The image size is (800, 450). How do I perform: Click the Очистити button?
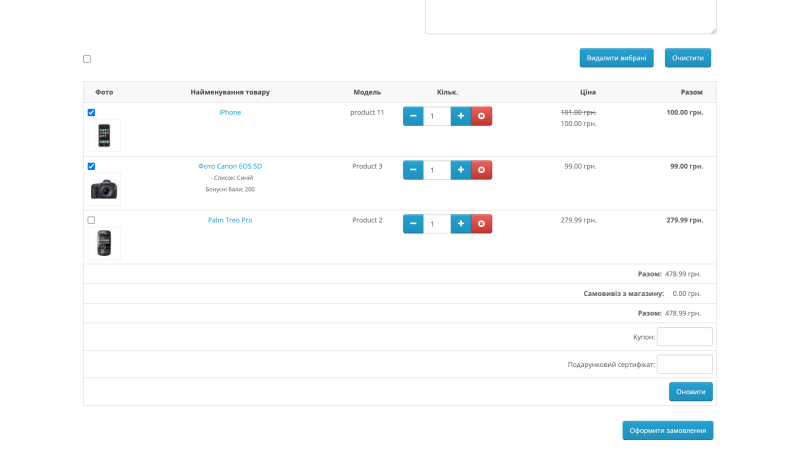click(688, 58)
